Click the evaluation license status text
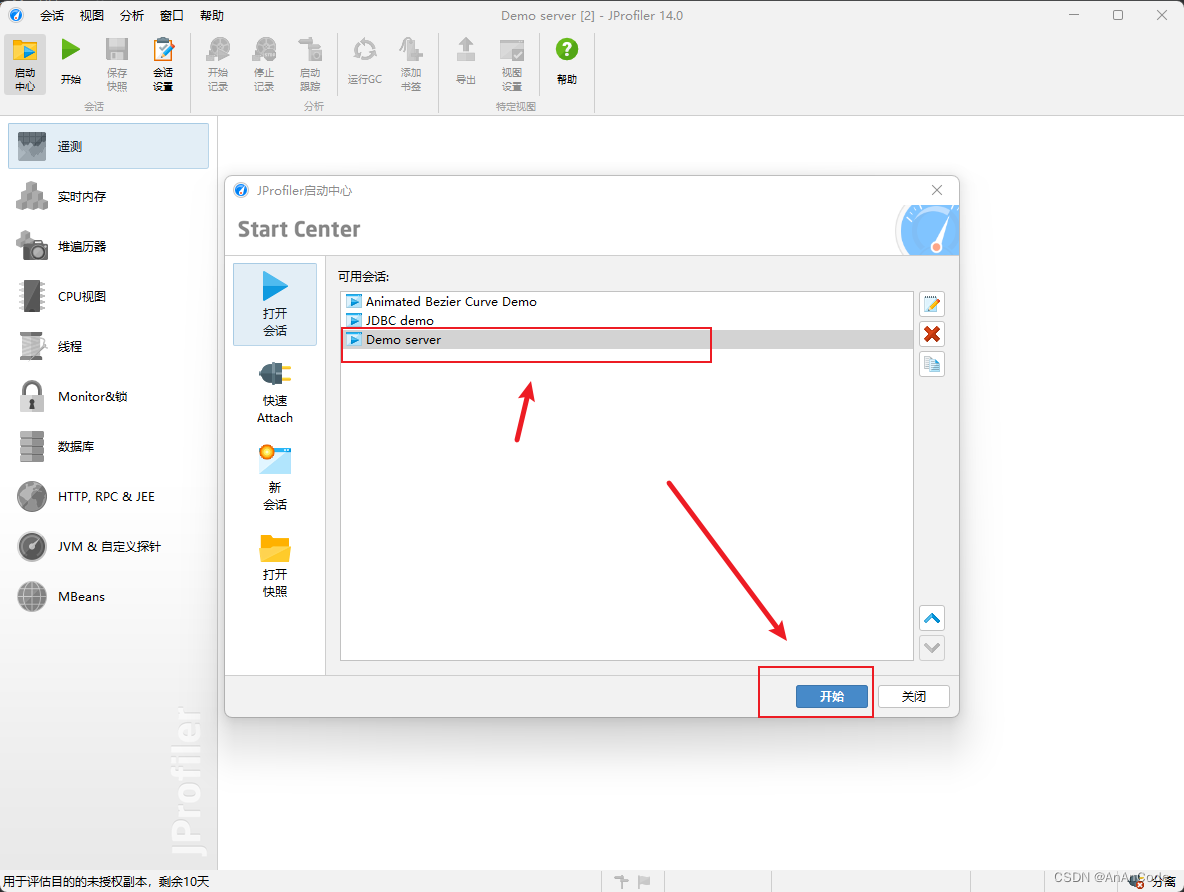 coord(106,881)
